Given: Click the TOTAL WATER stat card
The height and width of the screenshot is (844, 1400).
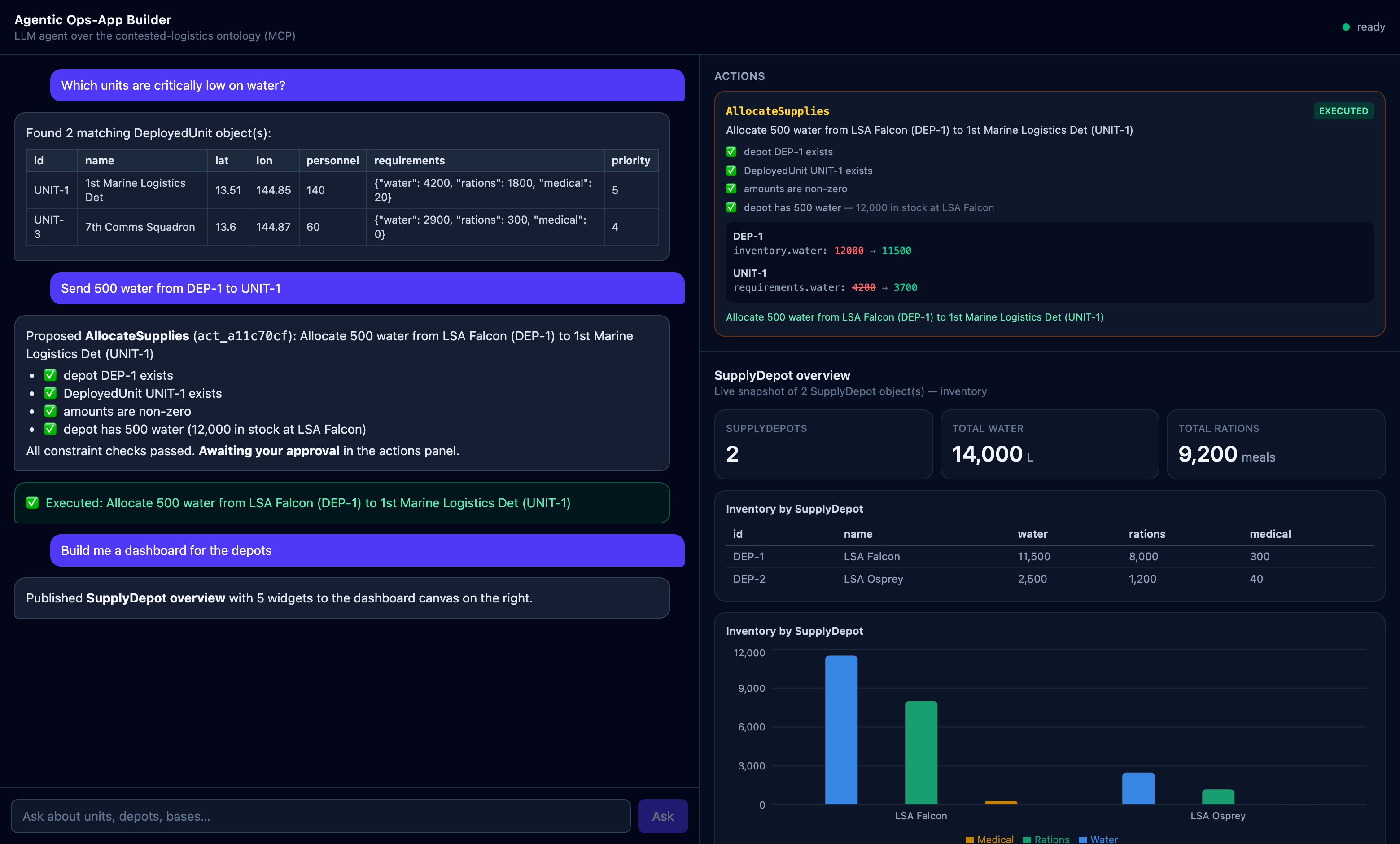Looking at the screenshot, I should tap(1050, 444).
